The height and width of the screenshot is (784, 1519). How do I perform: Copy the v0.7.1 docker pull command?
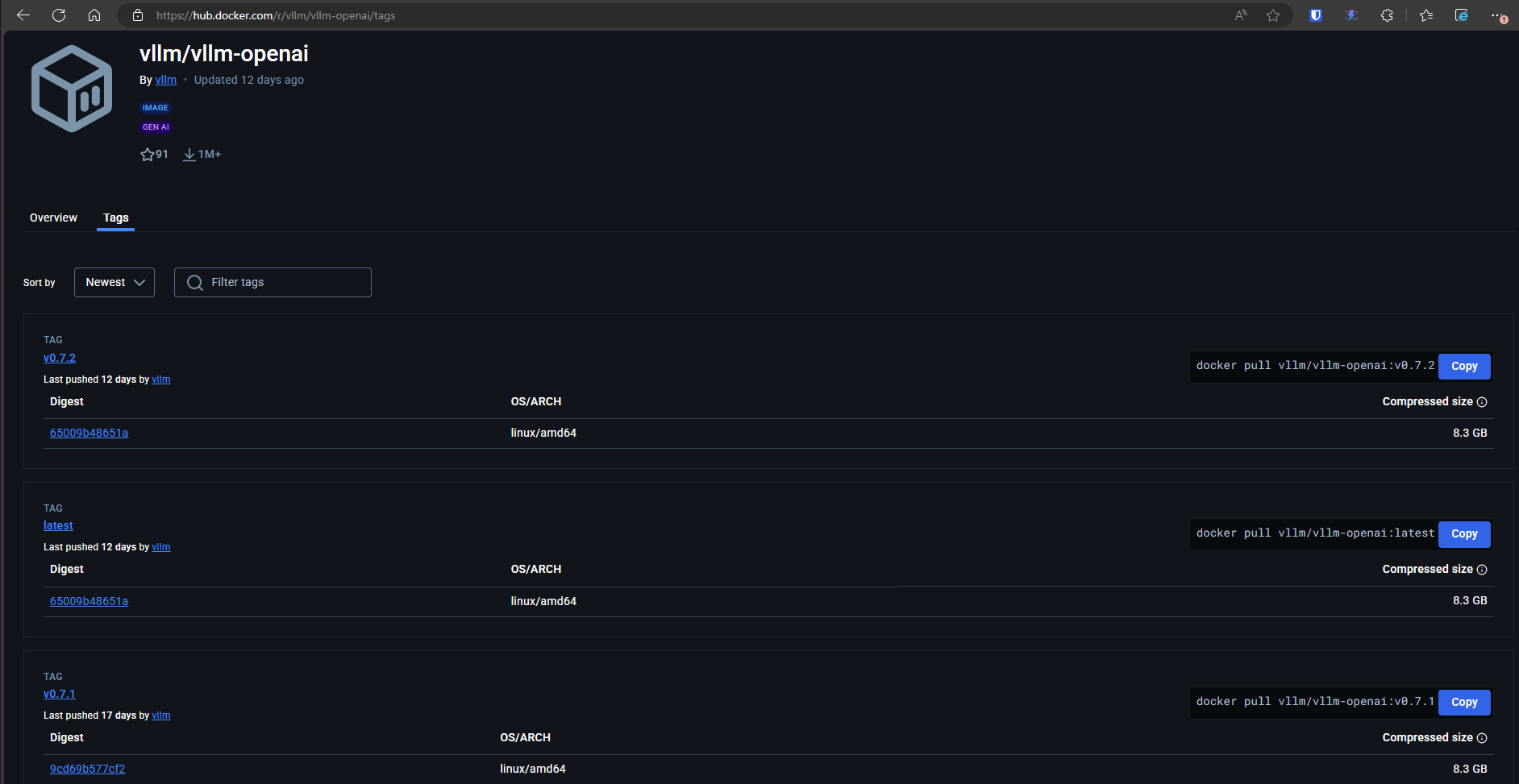(1464, 703)
